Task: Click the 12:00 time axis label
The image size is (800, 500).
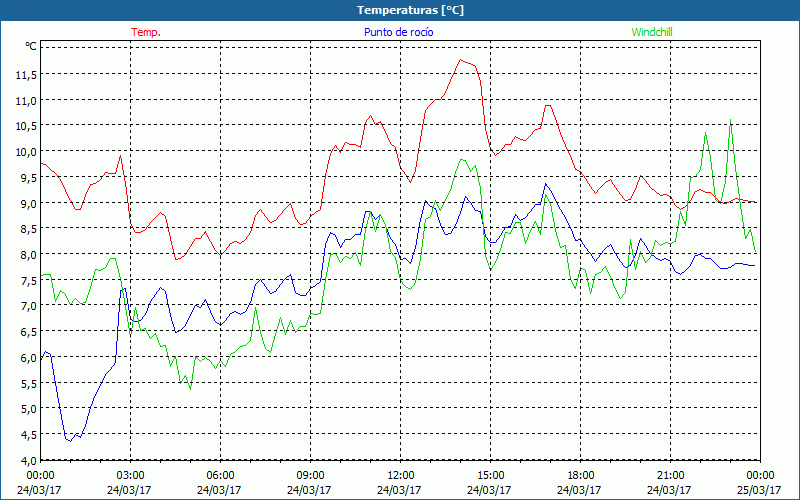Action: coord(401,475)
